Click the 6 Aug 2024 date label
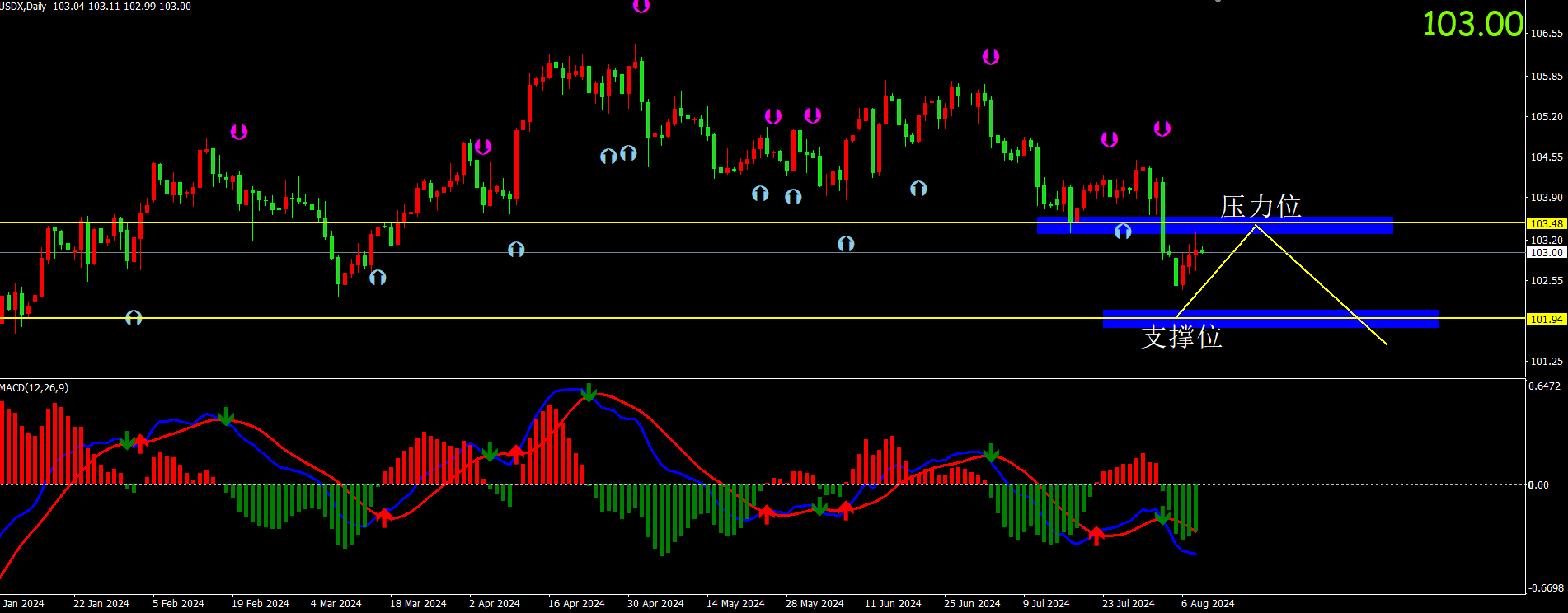Viewport: 1568px width, 613px height. pyautogui.click(x=1208, y=604)
